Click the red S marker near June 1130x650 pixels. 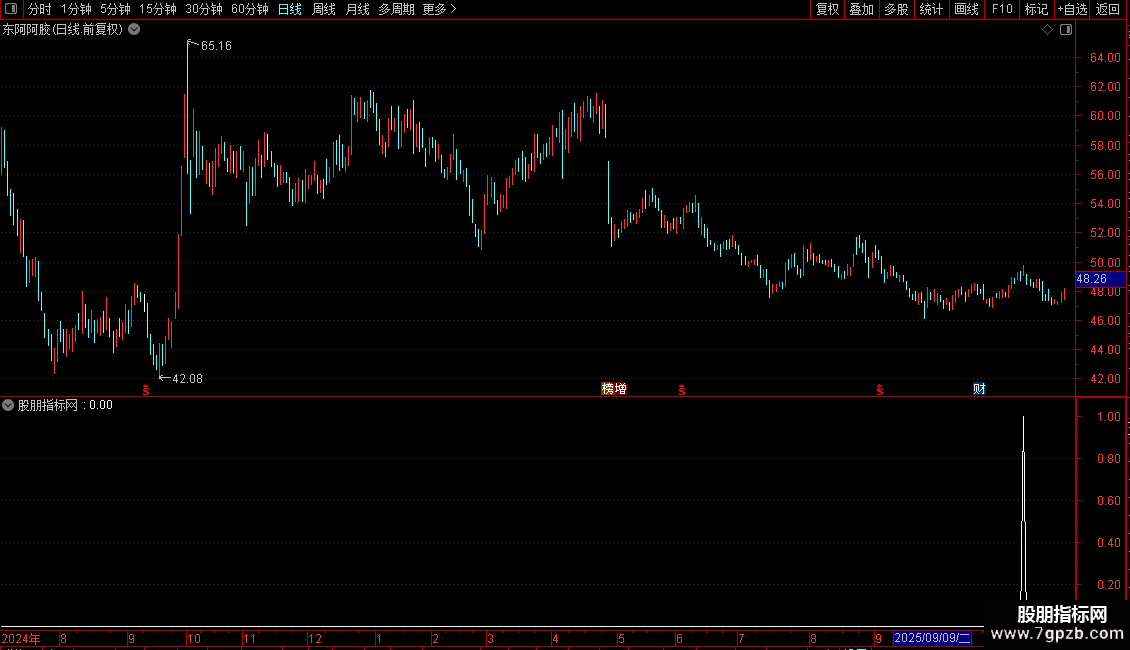coord(681,390)
